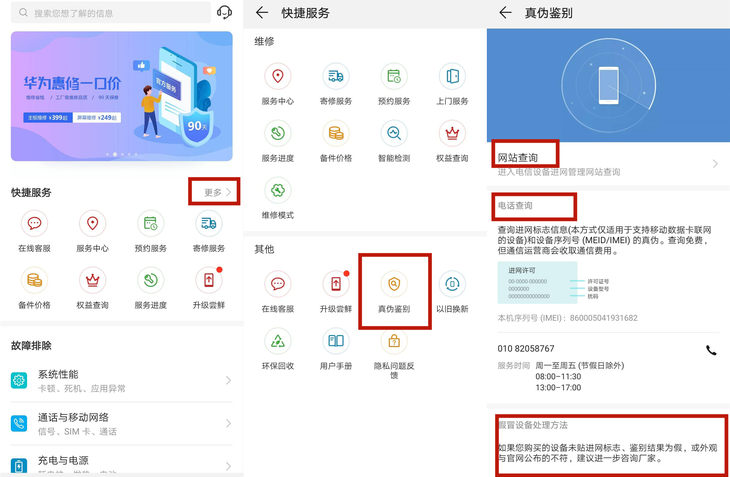The width and height of the screenshot is (730, 477).
Task: Tap the 假冒设备处理方法 heading
Action: click(533, 425)
